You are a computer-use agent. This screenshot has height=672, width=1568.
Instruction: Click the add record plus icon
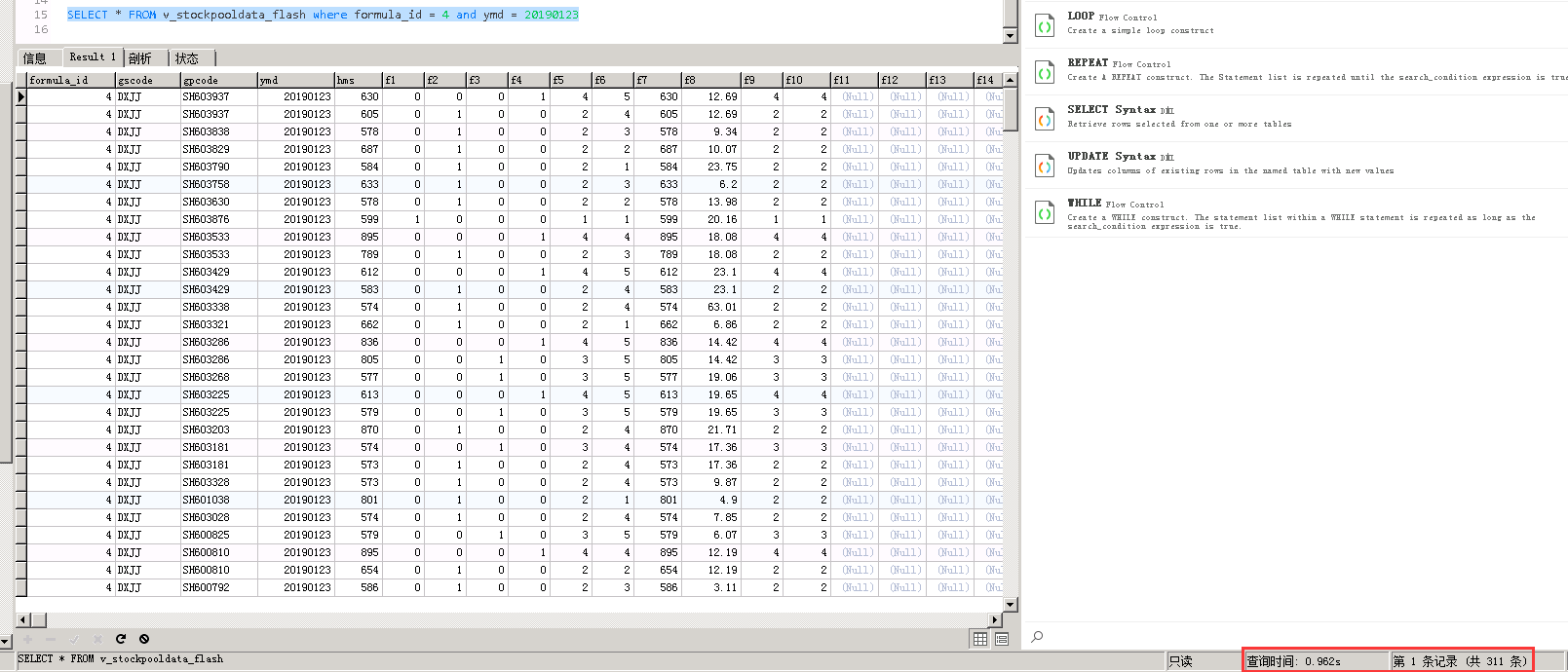27,639
